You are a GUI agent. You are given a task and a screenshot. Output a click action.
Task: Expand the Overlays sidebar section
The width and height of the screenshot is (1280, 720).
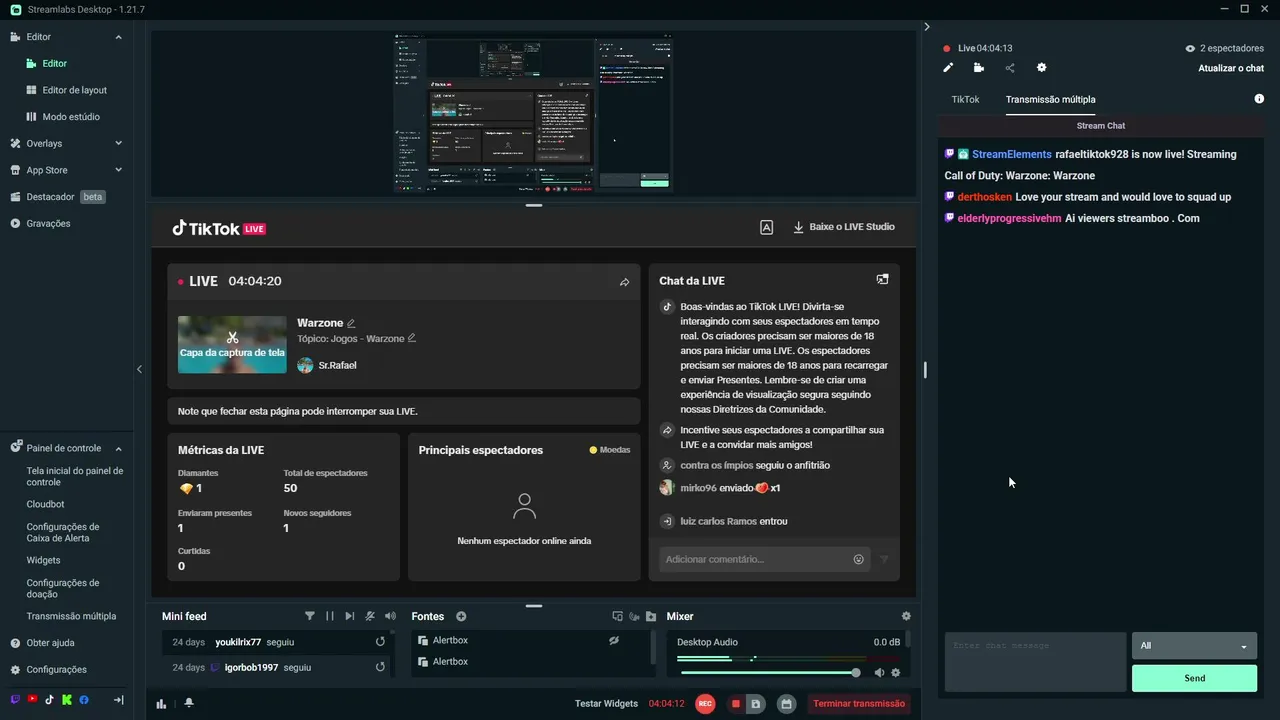[x=118, y=143]
